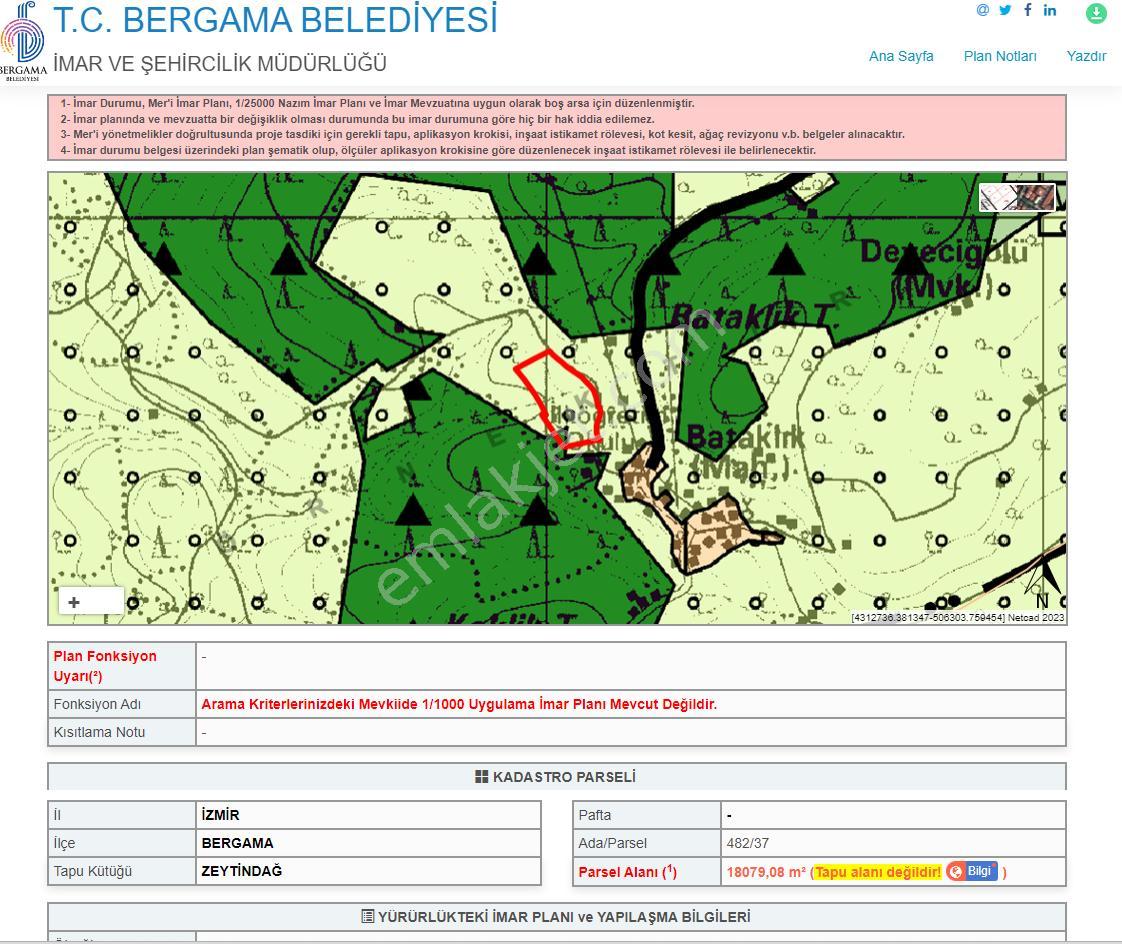The width and height of the screenshot is (1122, 944).
Task: Select parcel area value 18079,08 m²
Action: click(766, 872)
